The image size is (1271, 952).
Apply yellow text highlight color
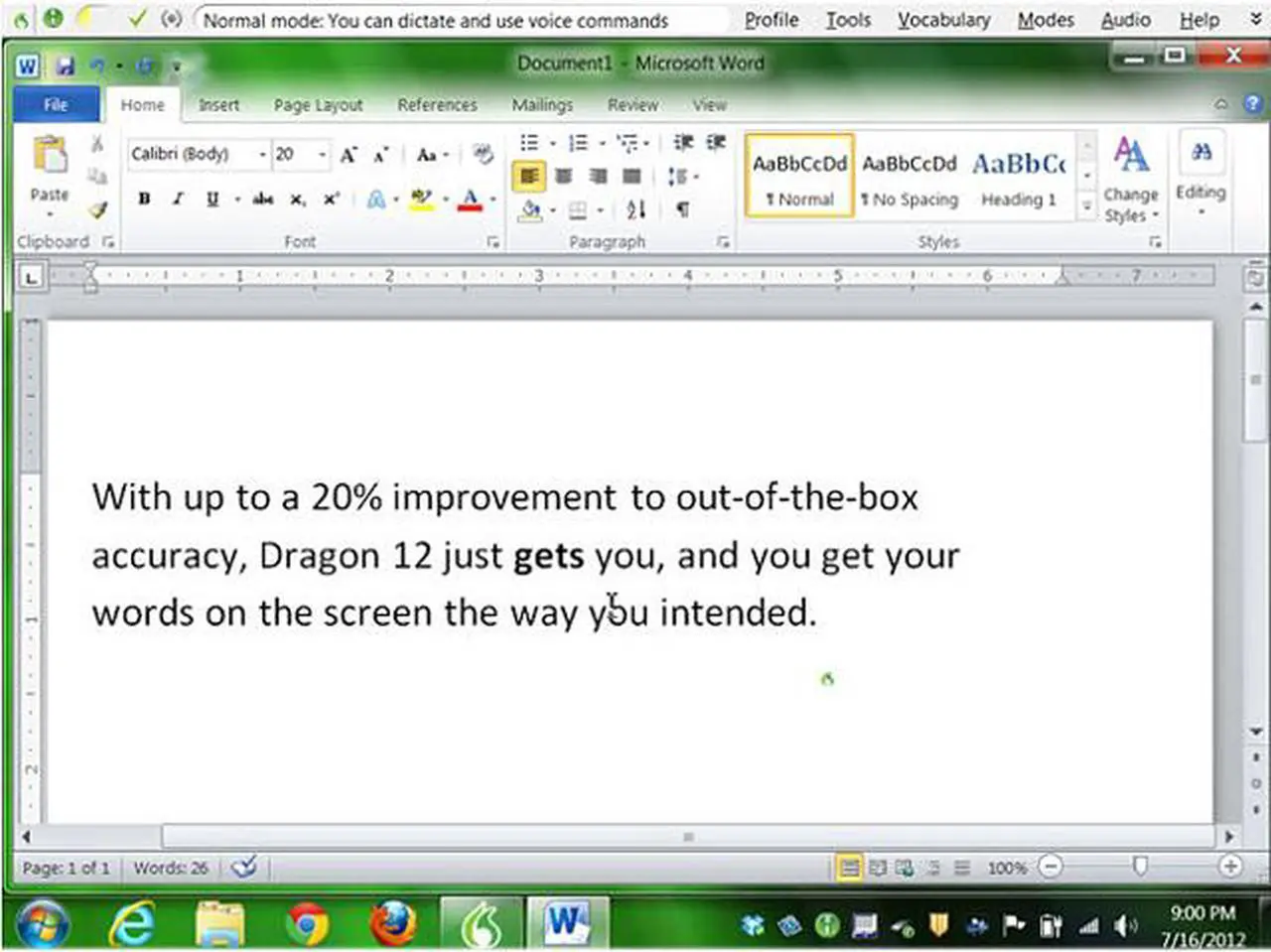pyautogui.click(x=421, y=200)
